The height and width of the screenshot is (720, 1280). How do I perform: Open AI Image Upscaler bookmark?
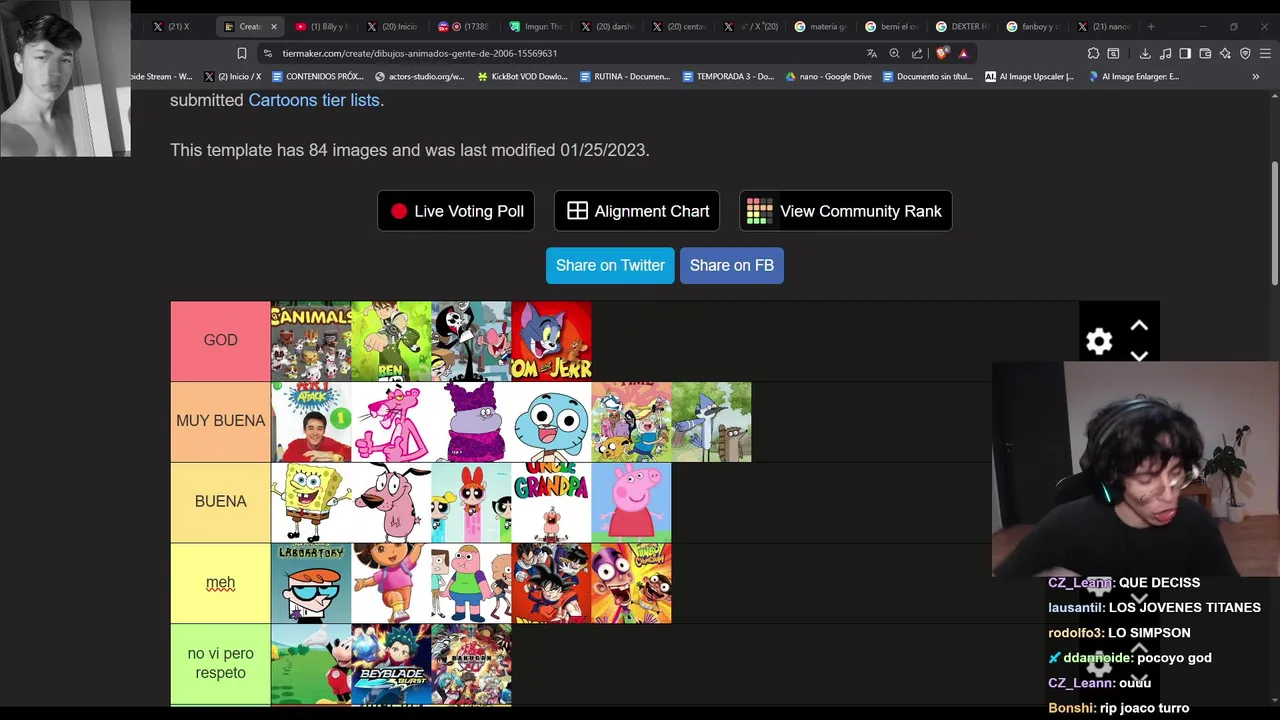1030,76
